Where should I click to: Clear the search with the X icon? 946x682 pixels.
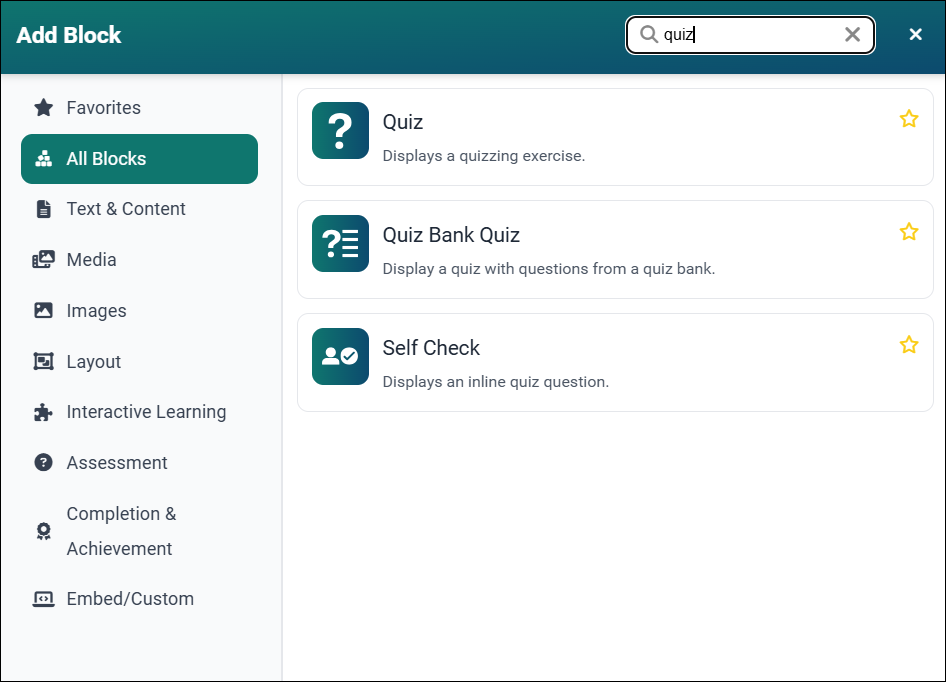click(x=852, y=34)
